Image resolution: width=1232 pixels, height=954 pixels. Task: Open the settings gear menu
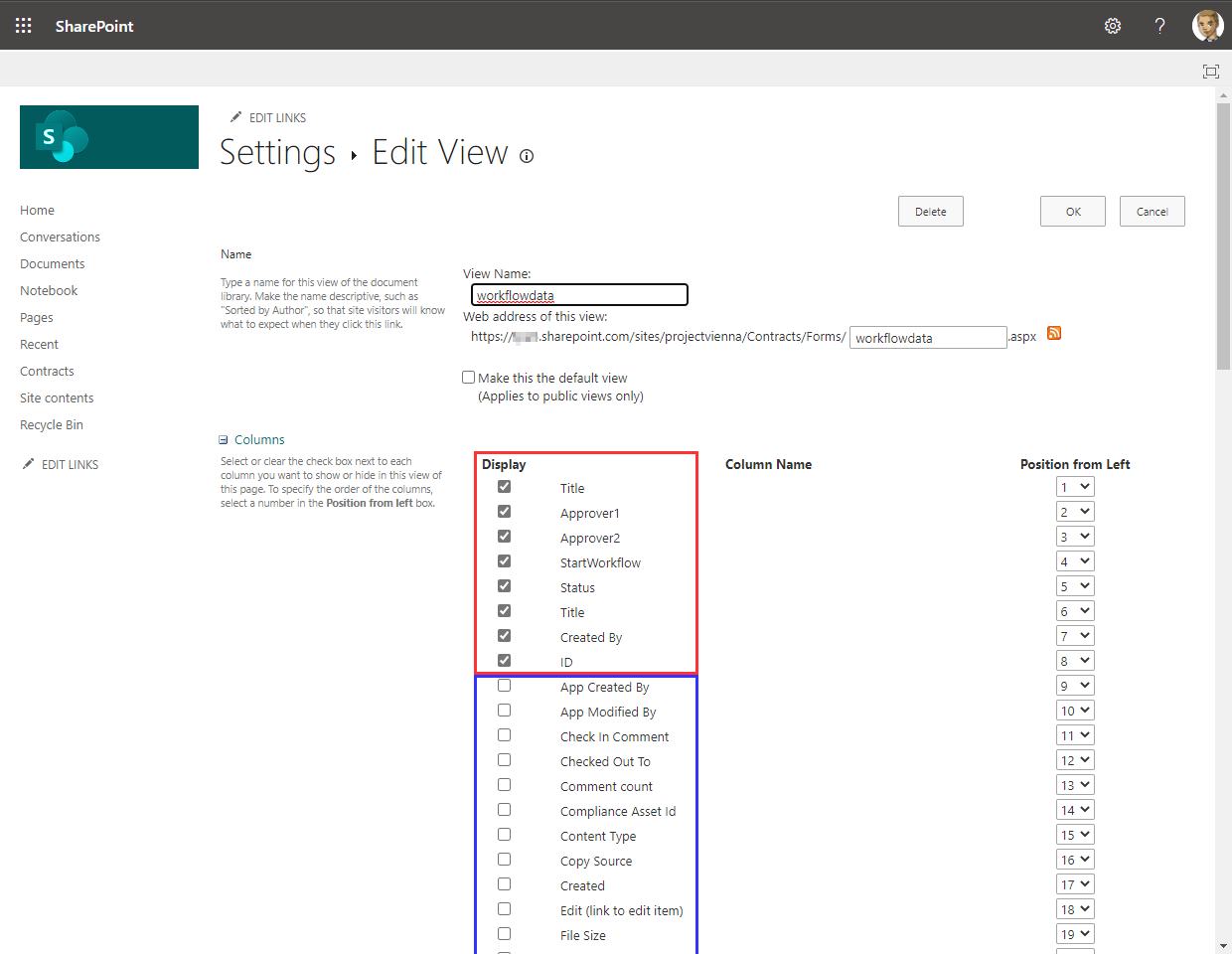pos(1113,26)
